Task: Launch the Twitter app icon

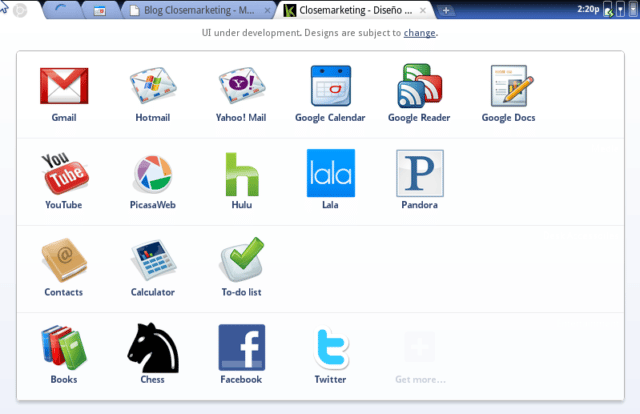Action: (x=331, y=347)
